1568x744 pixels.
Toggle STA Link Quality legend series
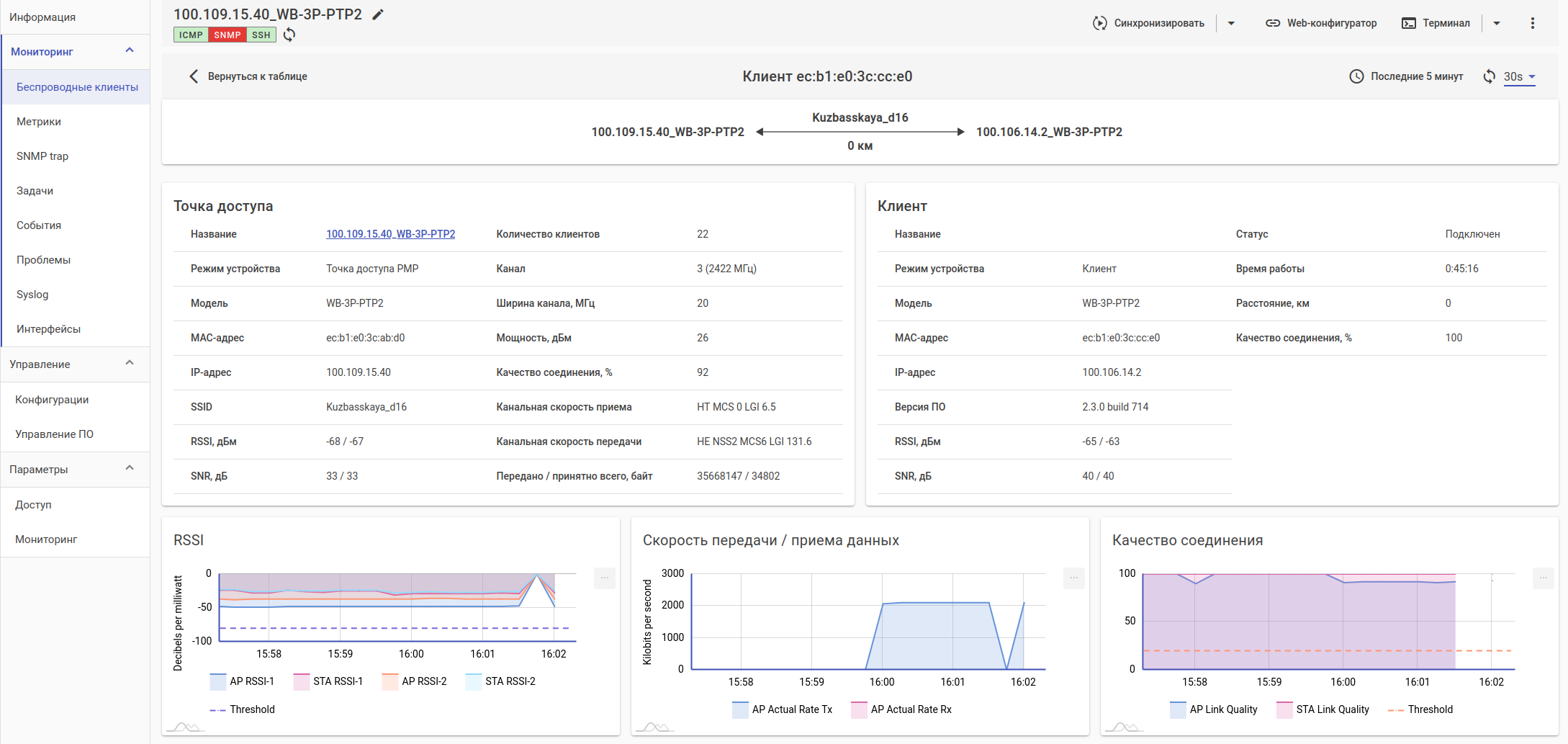point(1323,709)
